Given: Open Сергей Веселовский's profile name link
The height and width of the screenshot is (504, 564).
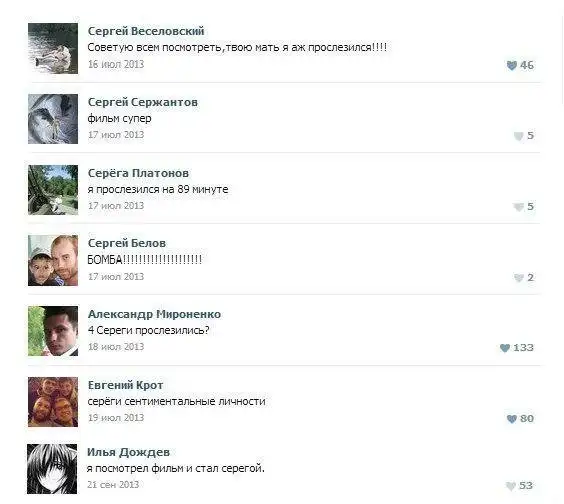Looking at the screenshot, I should pyautogui.click(x=146, y=31).
